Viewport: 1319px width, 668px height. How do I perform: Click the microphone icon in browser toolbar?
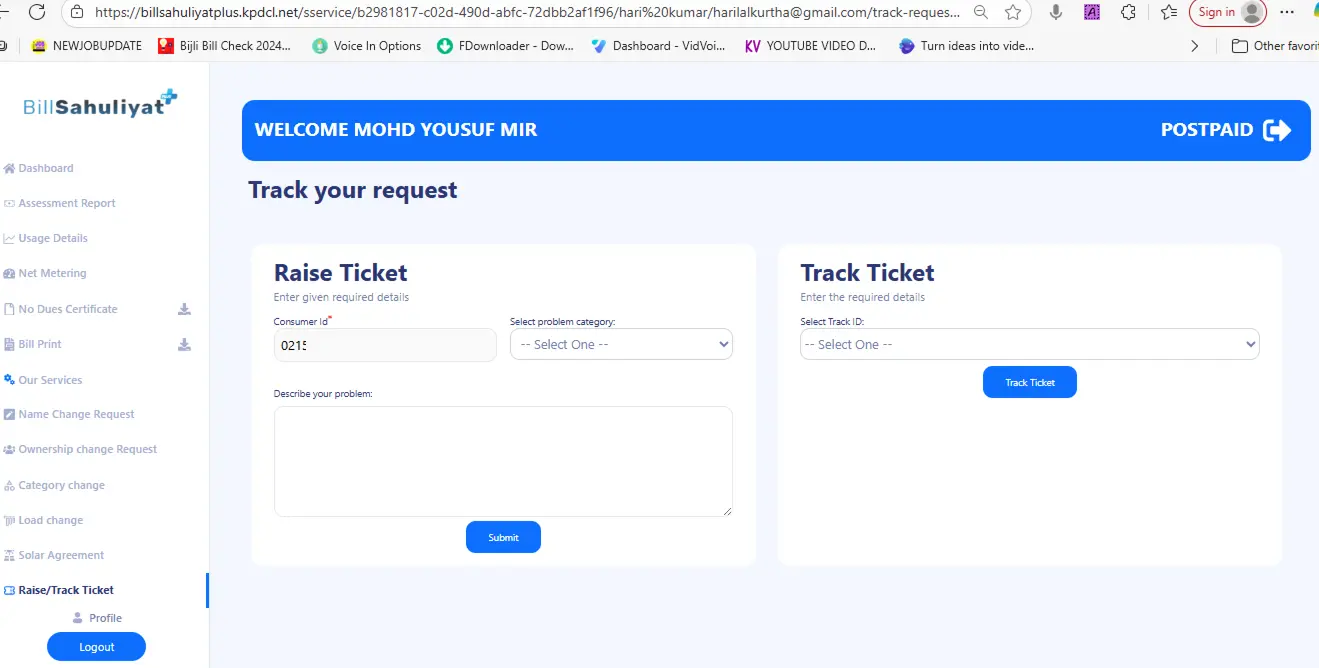click(x=1056, y=12)
